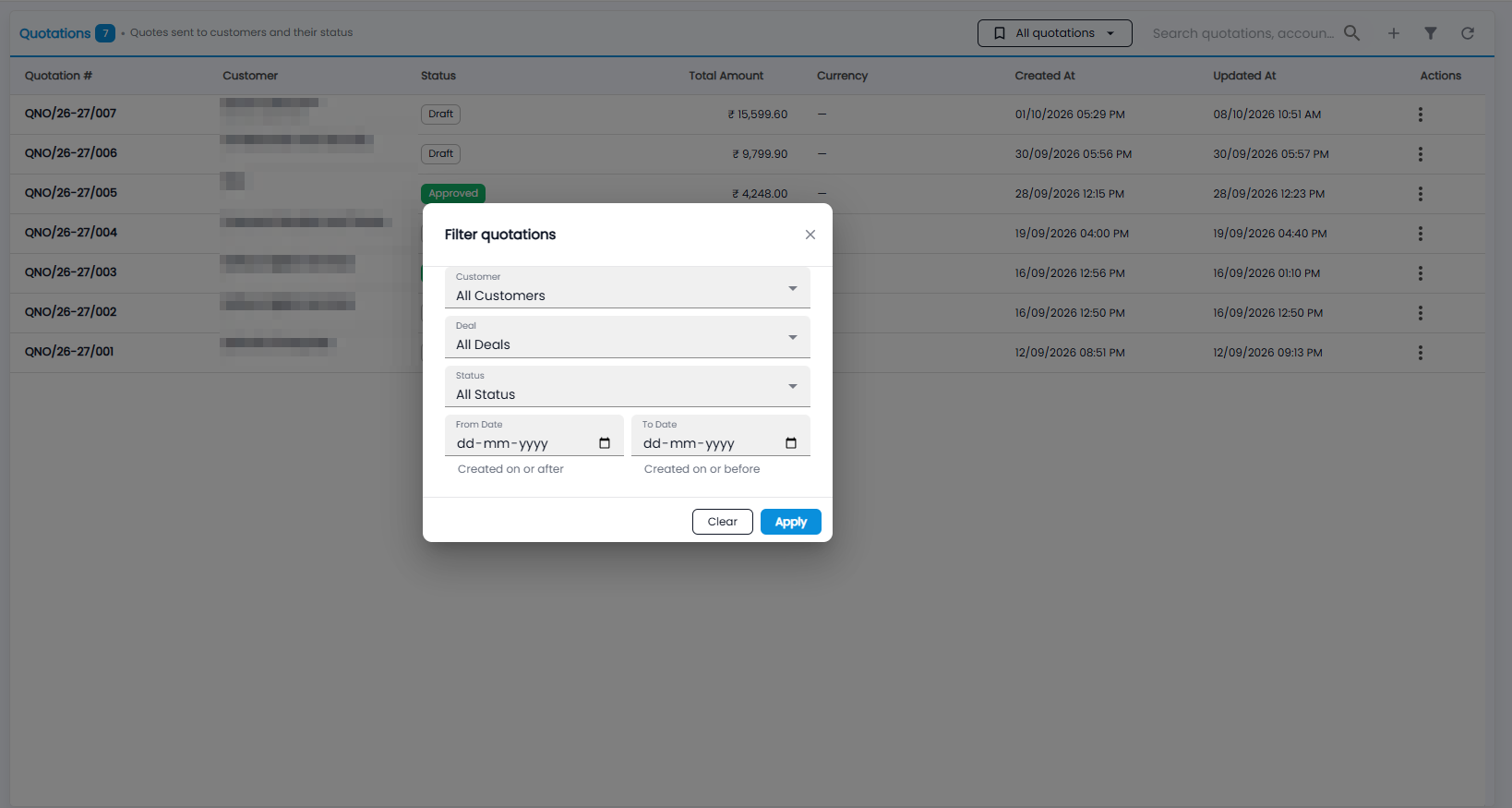Open actions menu for QNO/26-27/006
1512x808 pixels.
coord(1421,154)
